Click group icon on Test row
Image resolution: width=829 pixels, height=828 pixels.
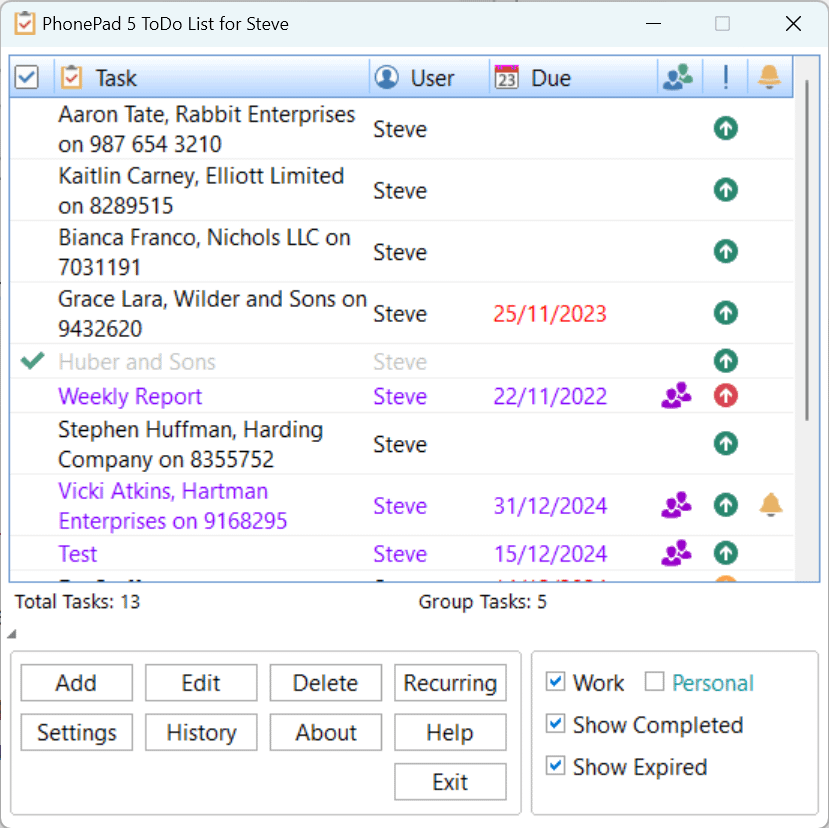[676, 553]
